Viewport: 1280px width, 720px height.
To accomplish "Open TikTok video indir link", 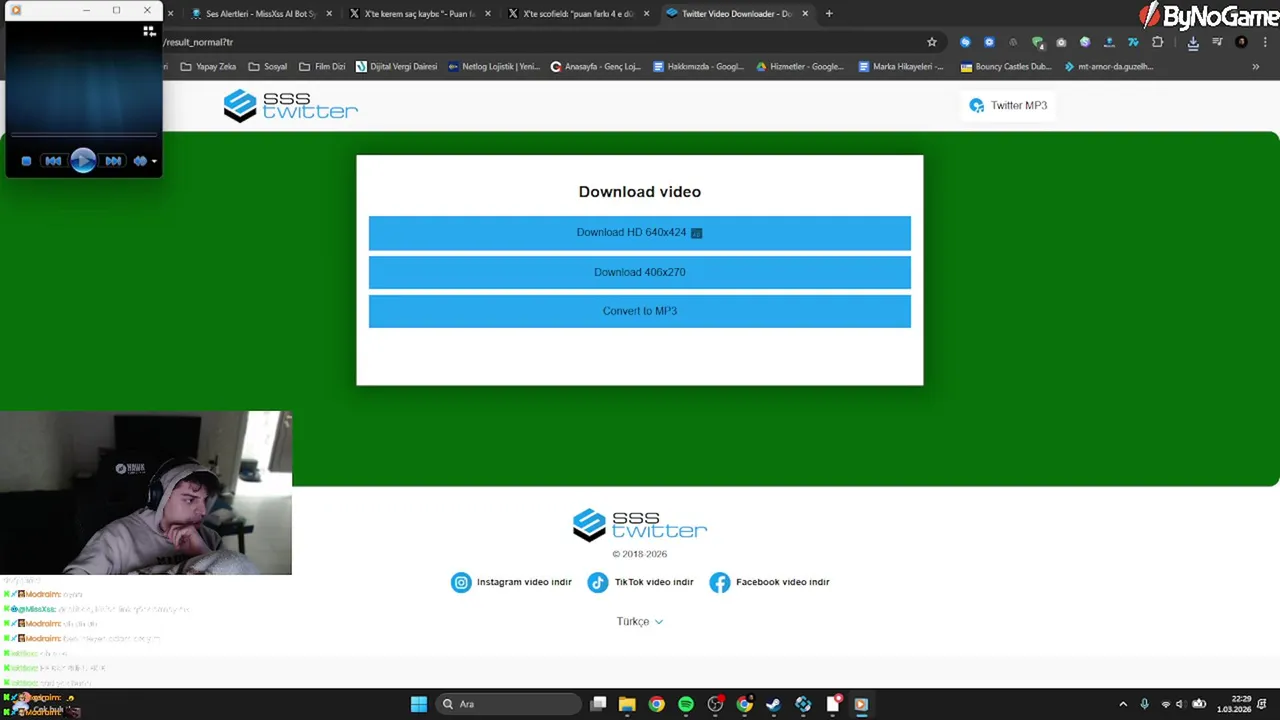I will click(640, 582).
